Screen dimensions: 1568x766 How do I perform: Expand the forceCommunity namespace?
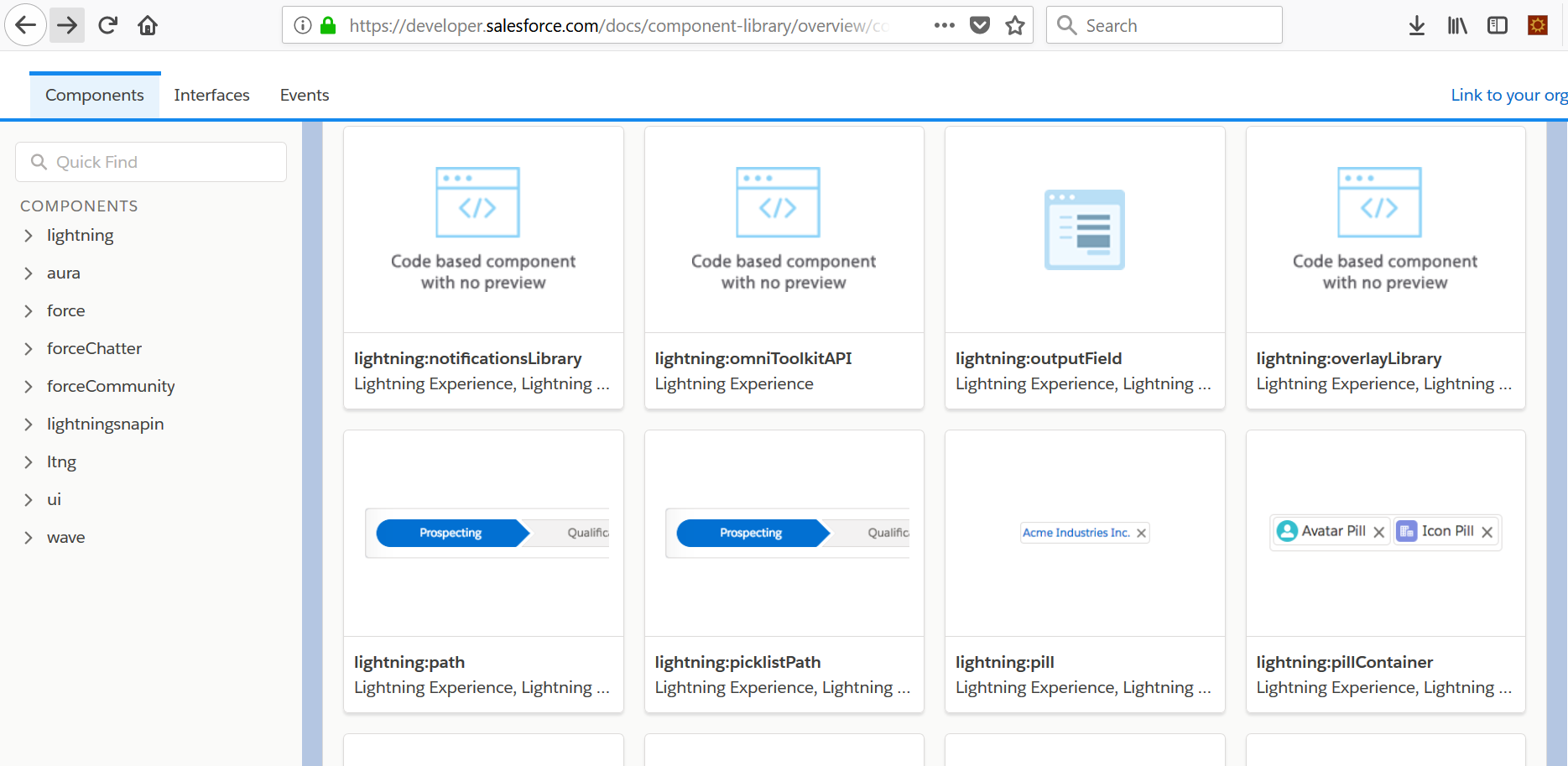point(29,387)
